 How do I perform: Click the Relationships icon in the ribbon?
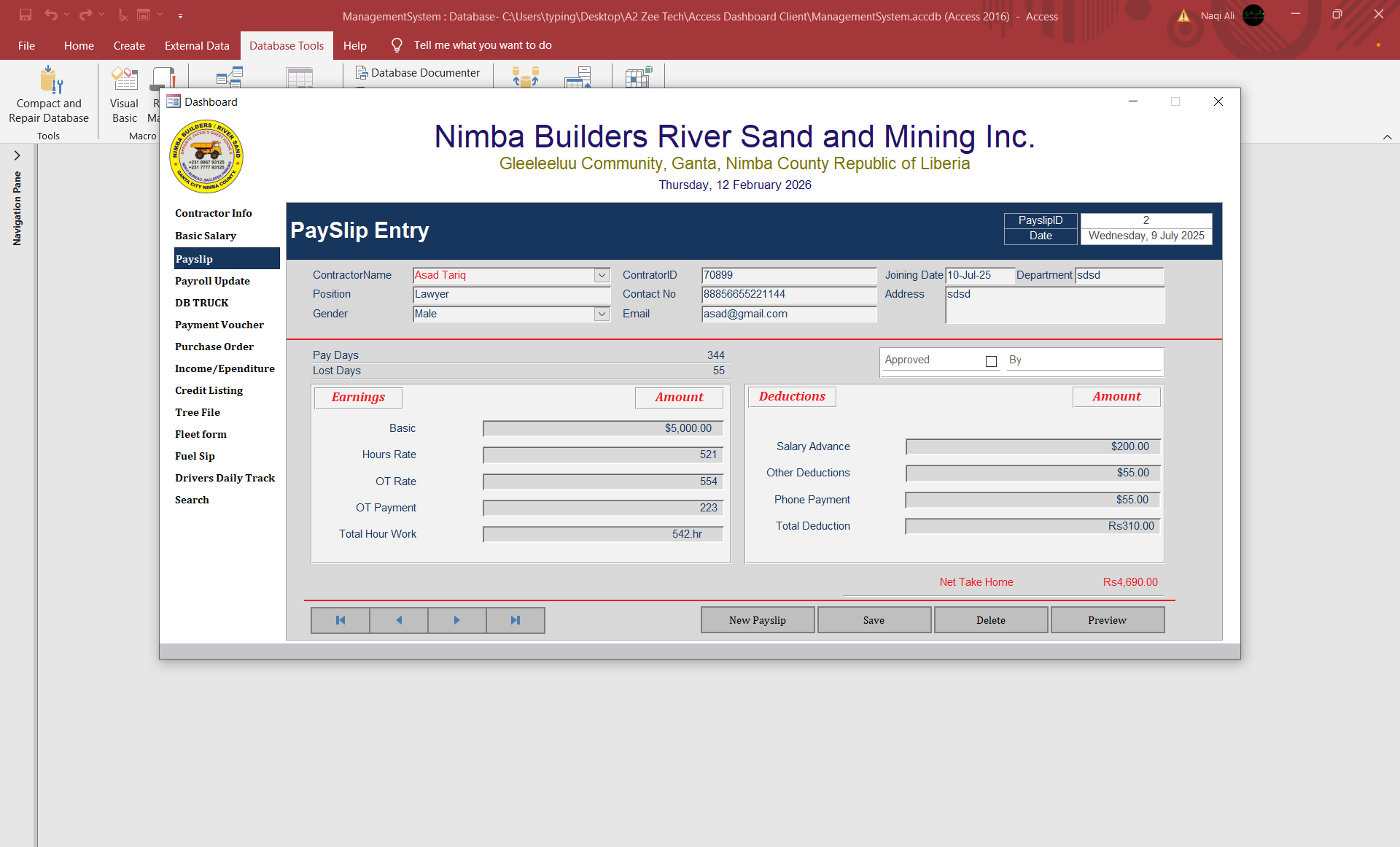229,77
